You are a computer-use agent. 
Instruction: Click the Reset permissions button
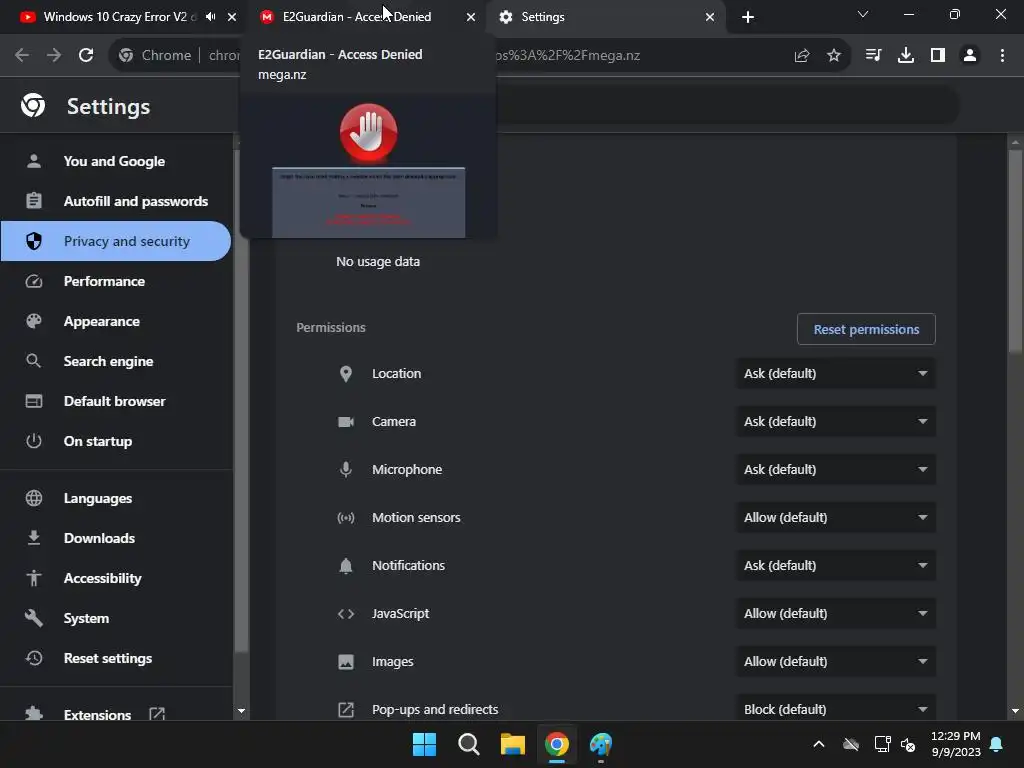(866, 329)
